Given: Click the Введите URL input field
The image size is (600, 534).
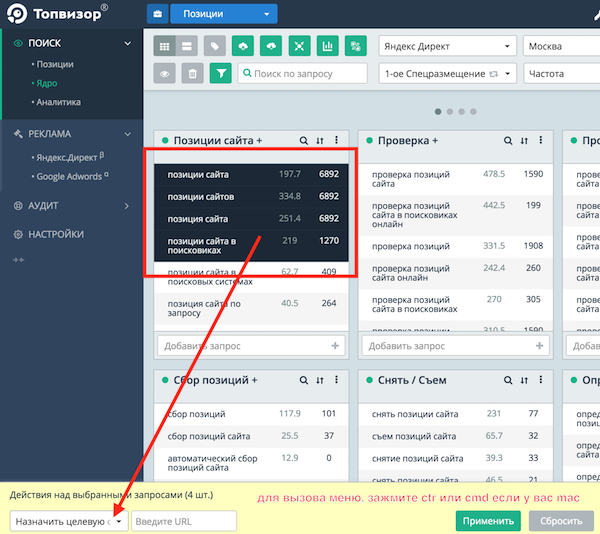Looking at the screenshot, I should coord(183,521).
